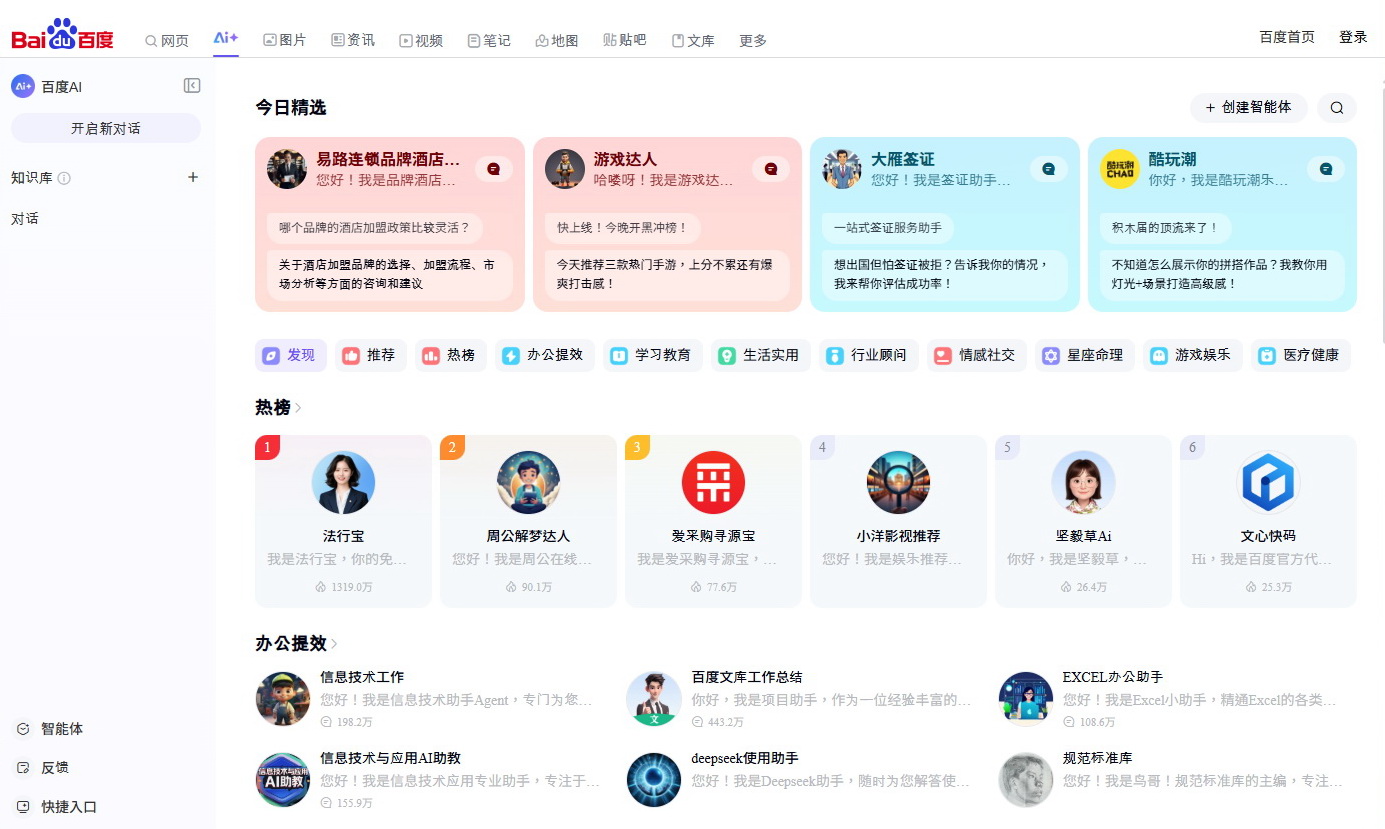Open 智能体 in sidebar
This screenshot has height=829, width=1385.
pos(50,729)
